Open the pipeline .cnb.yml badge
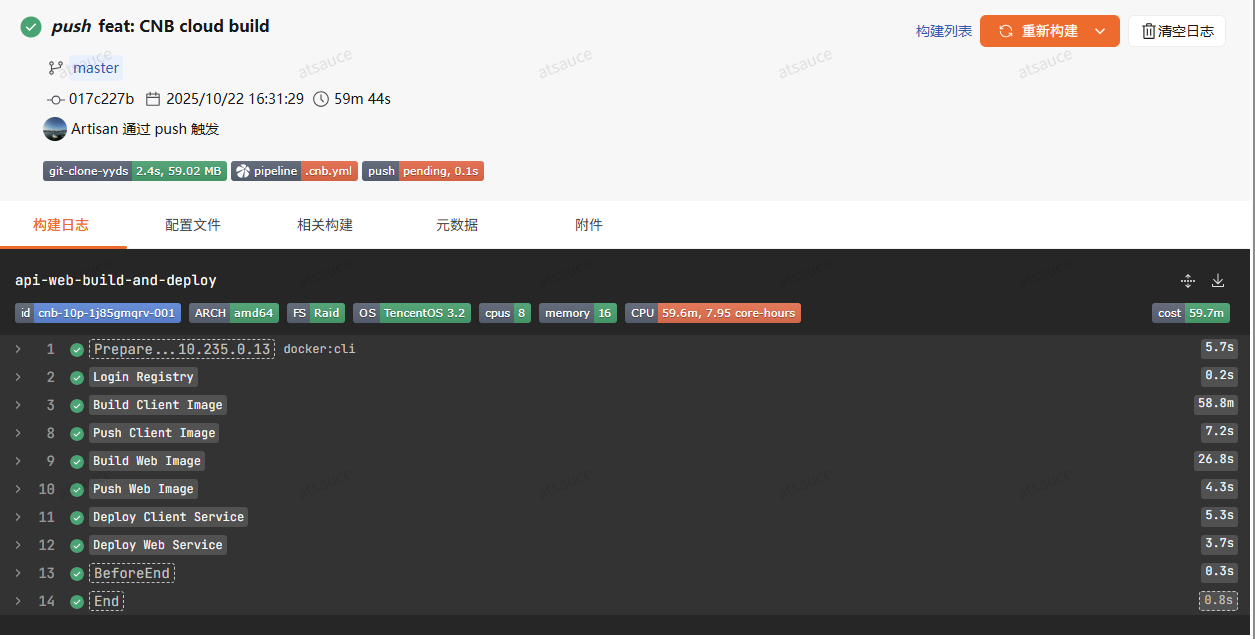The image size is (1255, 639). [294, 171]
